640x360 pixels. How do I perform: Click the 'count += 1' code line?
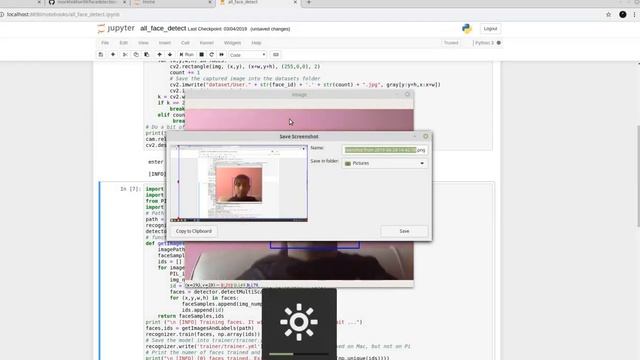point(185,72)
